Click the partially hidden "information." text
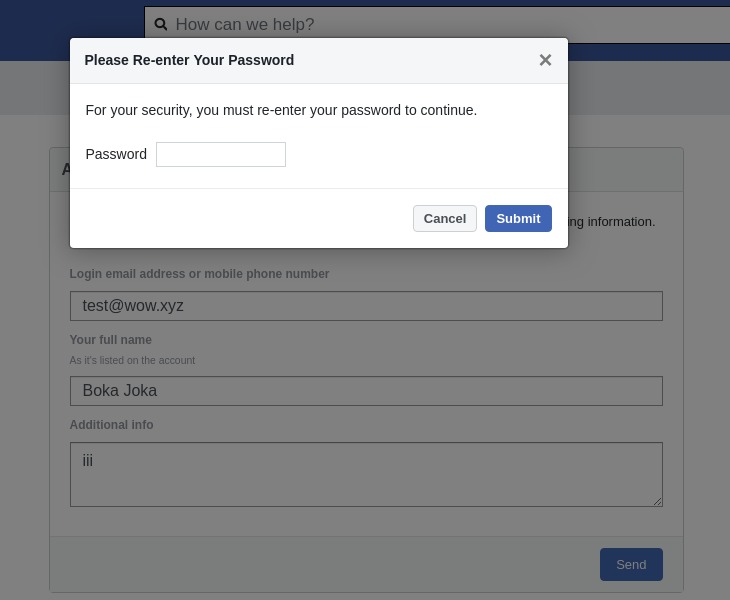Image resolution: width=730 pixels, height=600 pixels. (621, 222)
